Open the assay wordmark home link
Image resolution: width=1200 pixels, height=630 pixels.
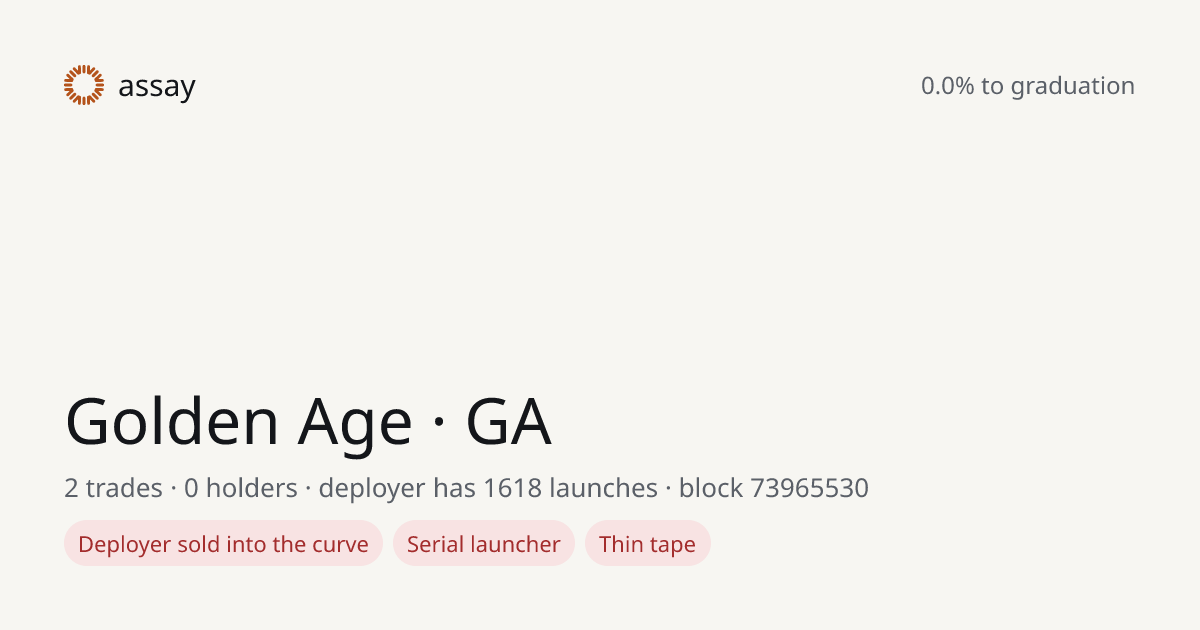click(x=157, y=87)
